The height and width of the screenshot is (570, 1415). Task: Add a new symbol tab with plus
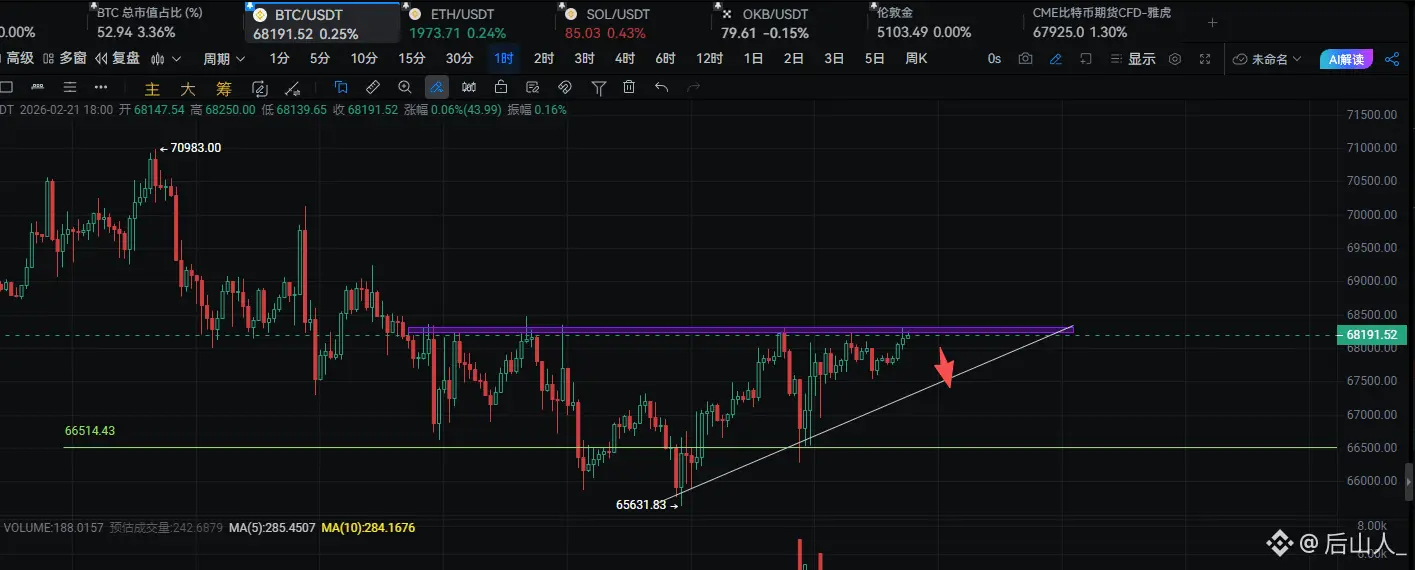point(1213,22)
